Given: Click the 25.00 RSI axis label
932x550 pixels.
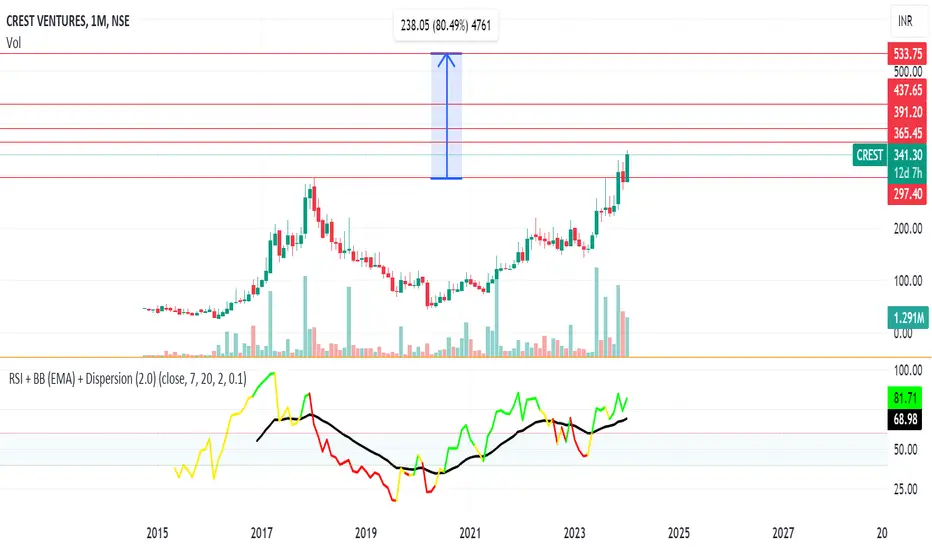Looking at the screenshot, I should [x=905, y=489].
